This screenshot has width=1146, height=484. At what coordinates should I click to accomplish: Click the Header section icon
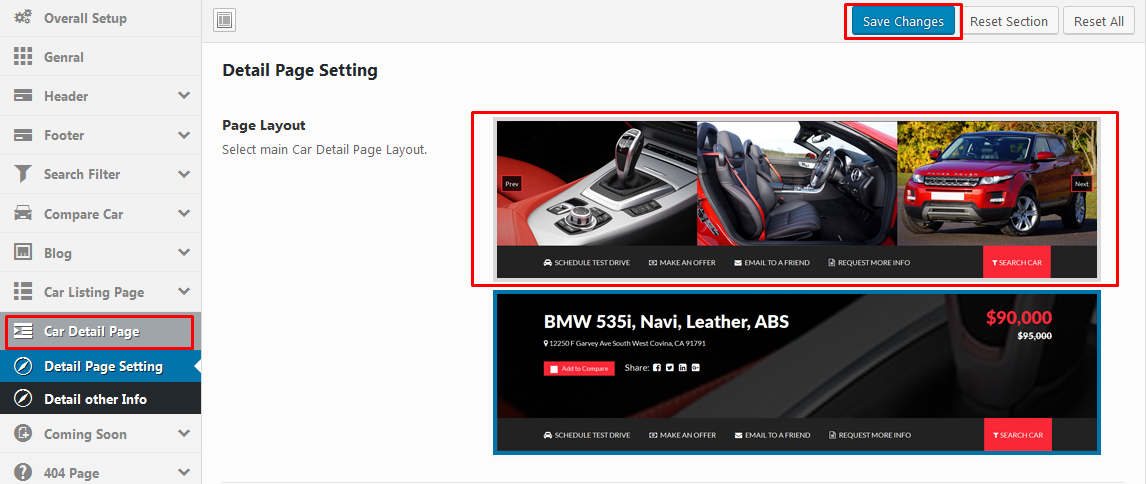(x=23, y=96)
